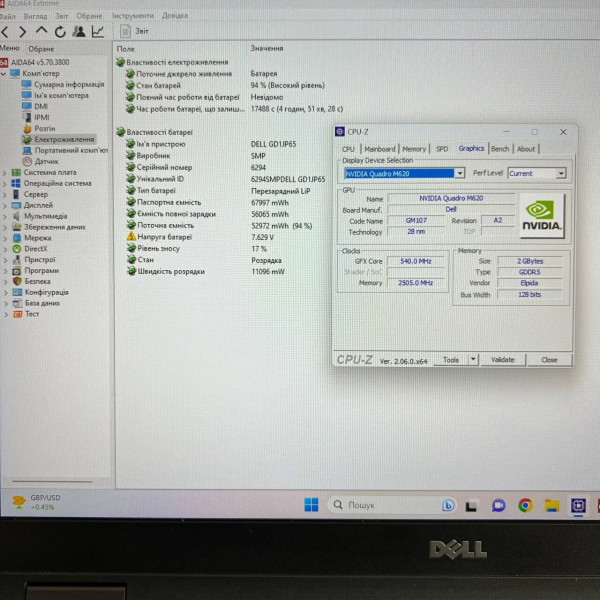The width and height of the screenshot is (600, 600).
Task: Open the user manager icon in toolbar
Action: (x=79, y=31)
